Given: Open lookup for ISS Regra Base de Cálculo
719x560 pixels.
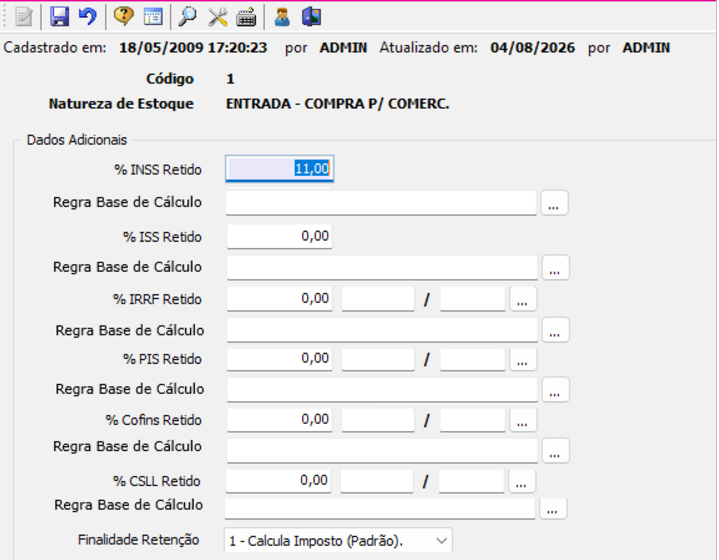Looking at the screenshot, I should 555,267.
